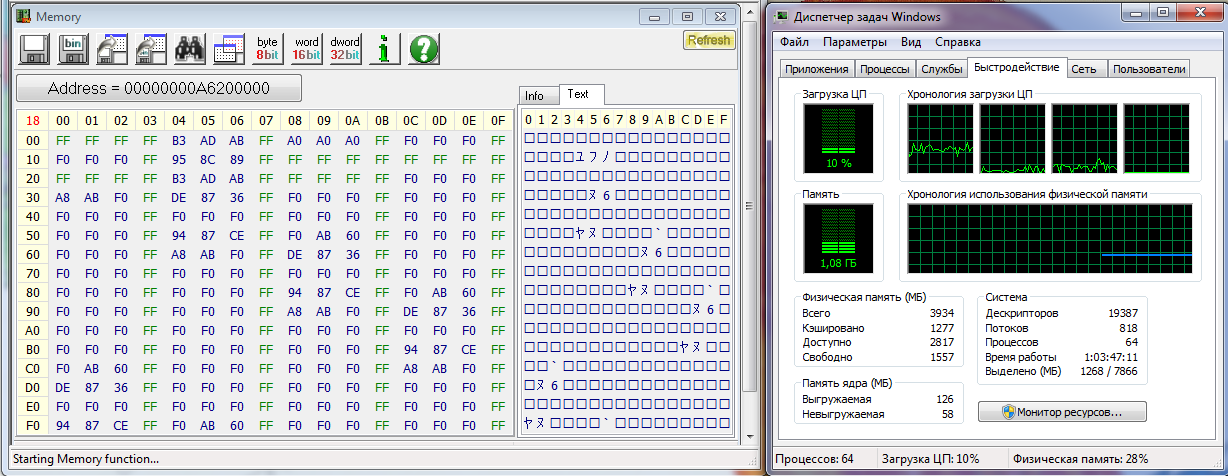Select byte 89 in row 10
1228x476 pixels.
point(236,159)
